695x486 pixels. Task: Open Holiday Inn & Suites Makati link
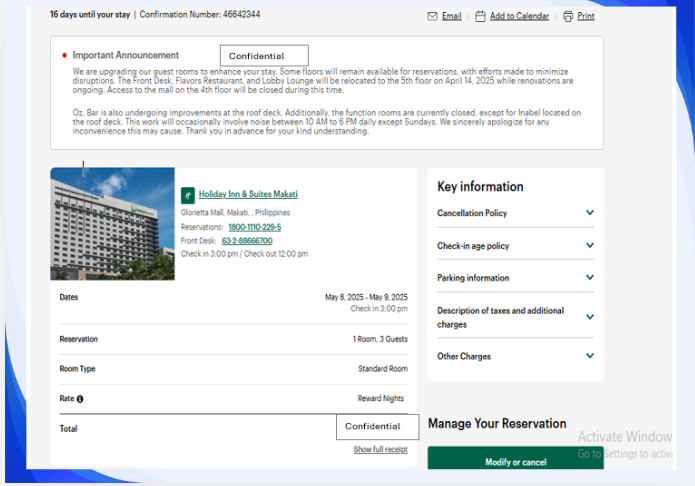(248, 194)
